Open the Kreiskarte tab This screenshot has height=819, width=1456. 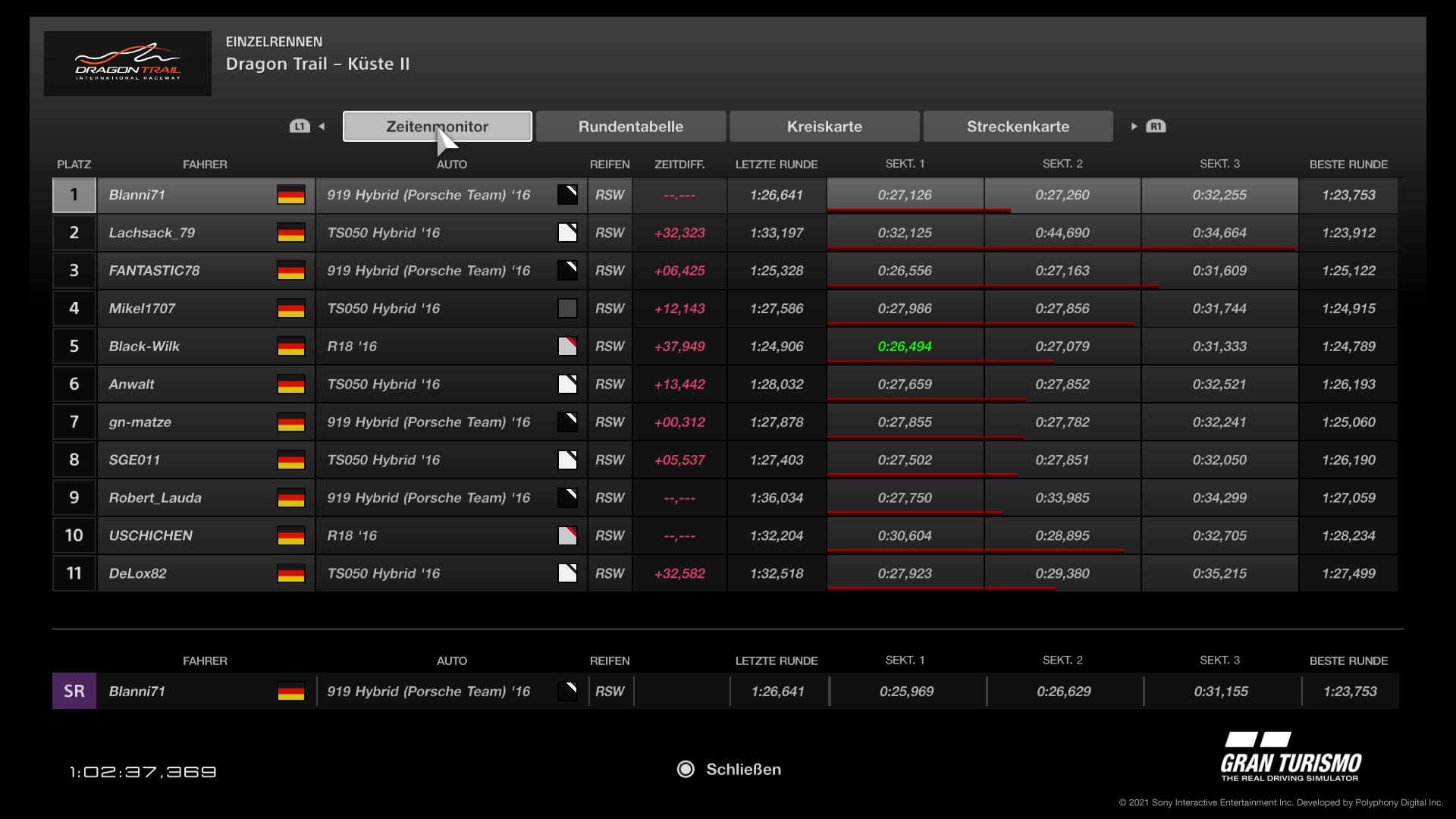(824, 127)
